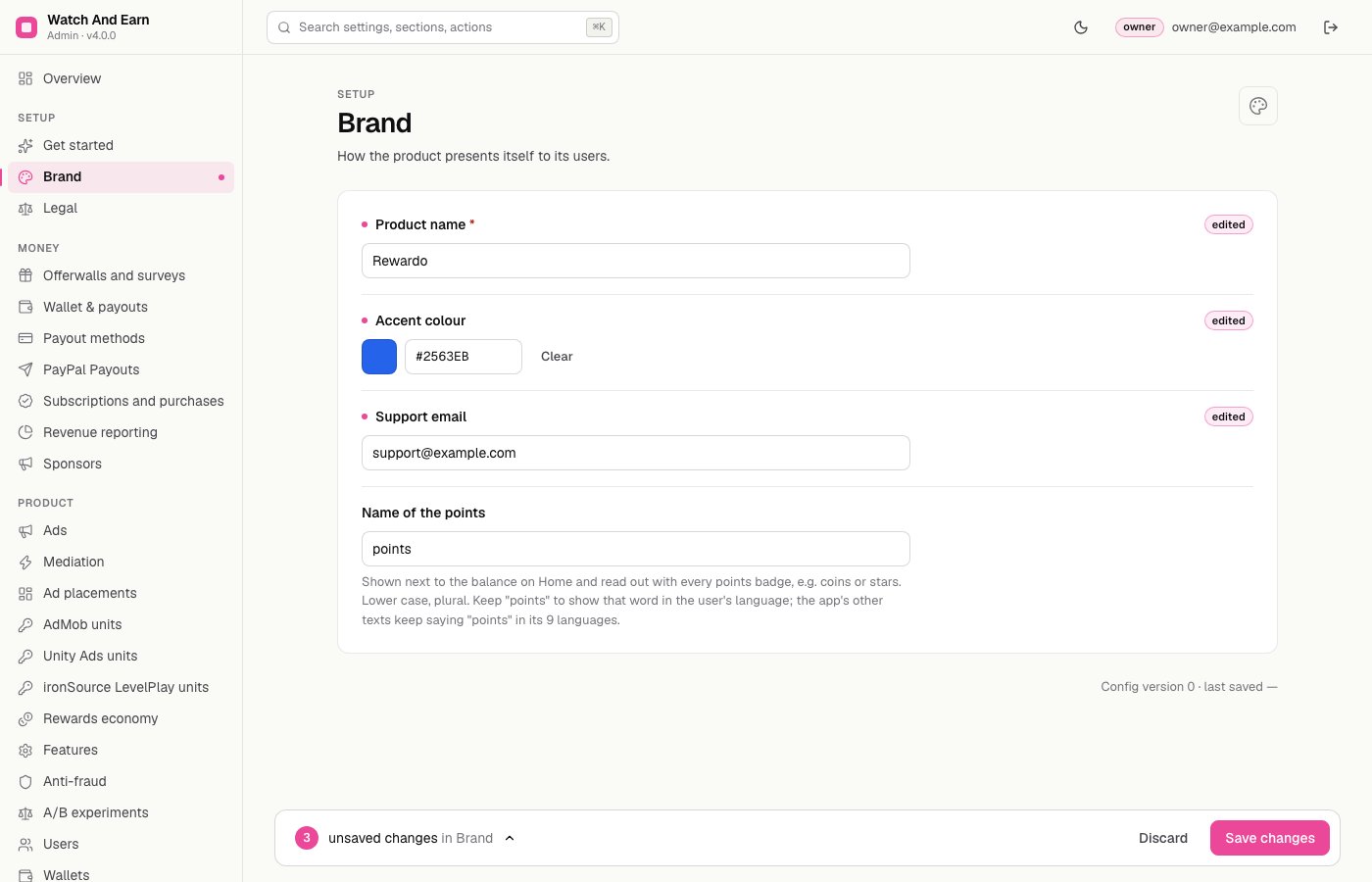Click the PayPal Payouts paper plane icon
Image resolution: width=1372 pixels, height=882 pixels.
(x=25, y=369)
